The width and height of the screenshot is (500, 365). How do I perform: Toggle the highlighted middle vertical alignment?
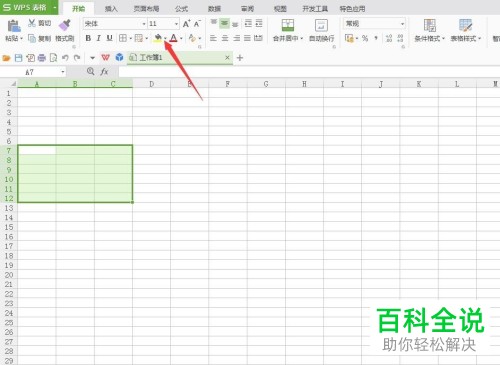point(224,23)
